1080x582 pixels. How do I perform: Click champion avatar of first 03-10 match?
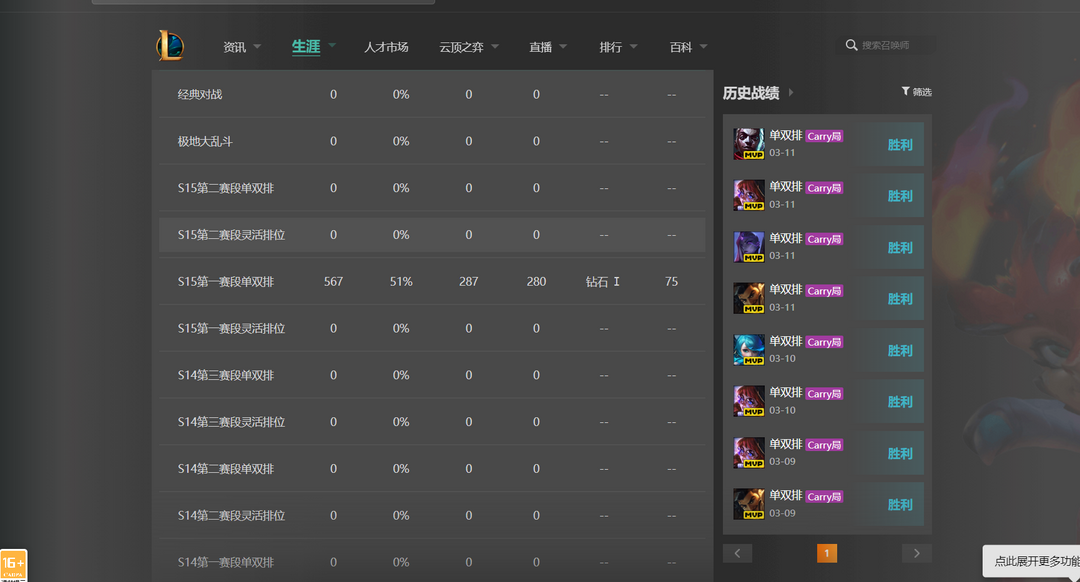click(749, 350)
